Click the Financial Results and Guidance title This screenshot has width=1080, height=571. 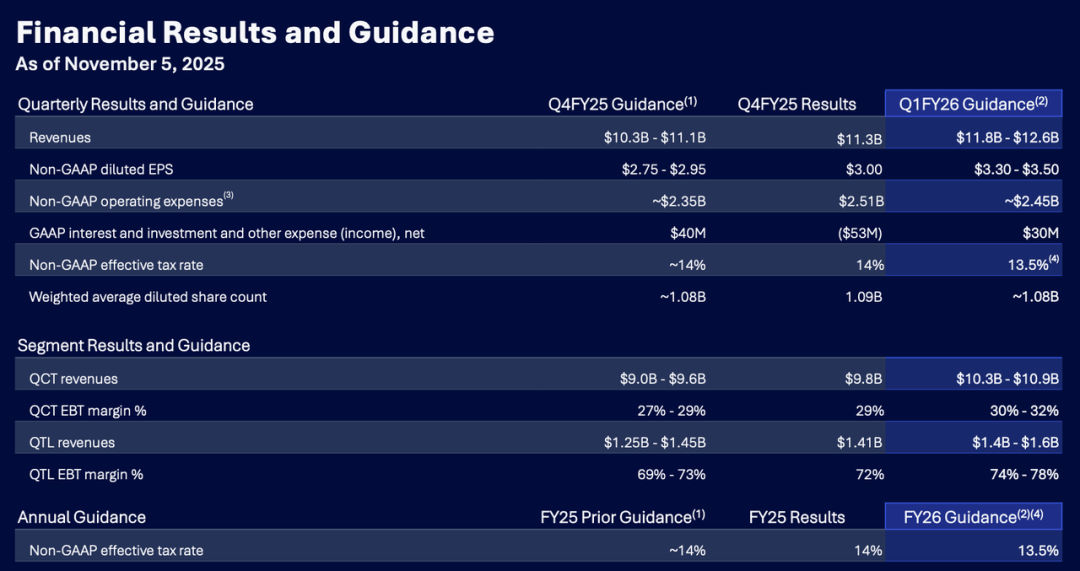pyautogui.click(x=255, y=33)
